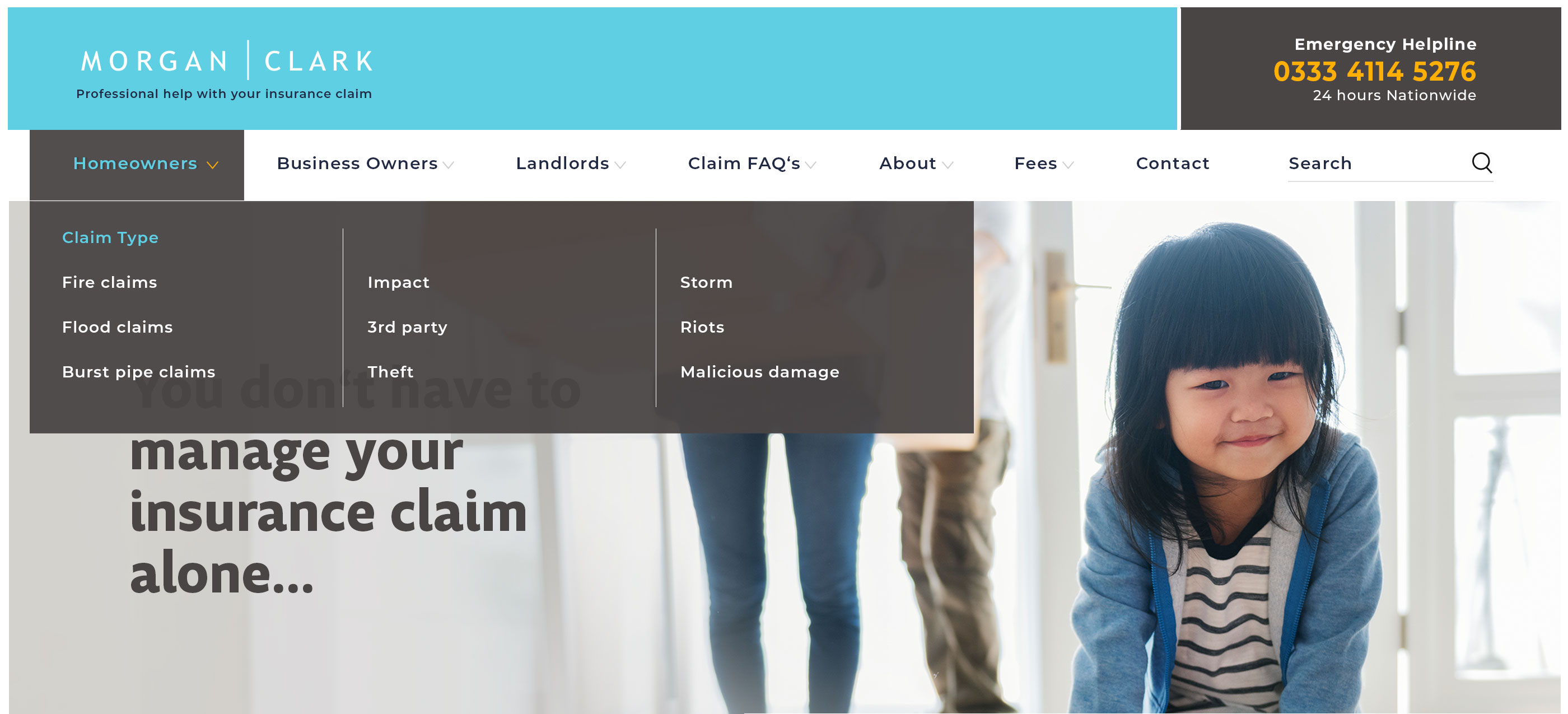Open the Theft claims link
Screen dimensions: 1568x714
(x=390, y=372)
